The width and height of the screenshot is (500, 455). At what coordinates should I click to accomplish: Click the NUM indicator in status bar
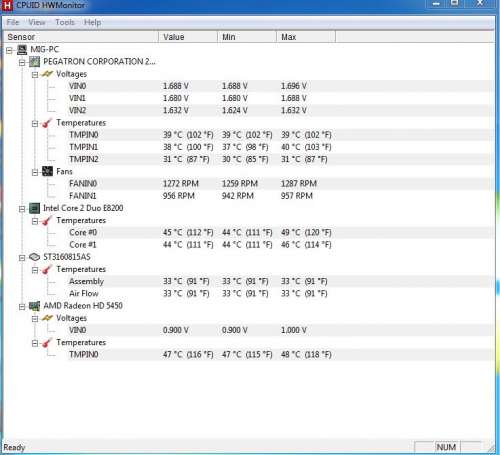click(x=446, y=447)
